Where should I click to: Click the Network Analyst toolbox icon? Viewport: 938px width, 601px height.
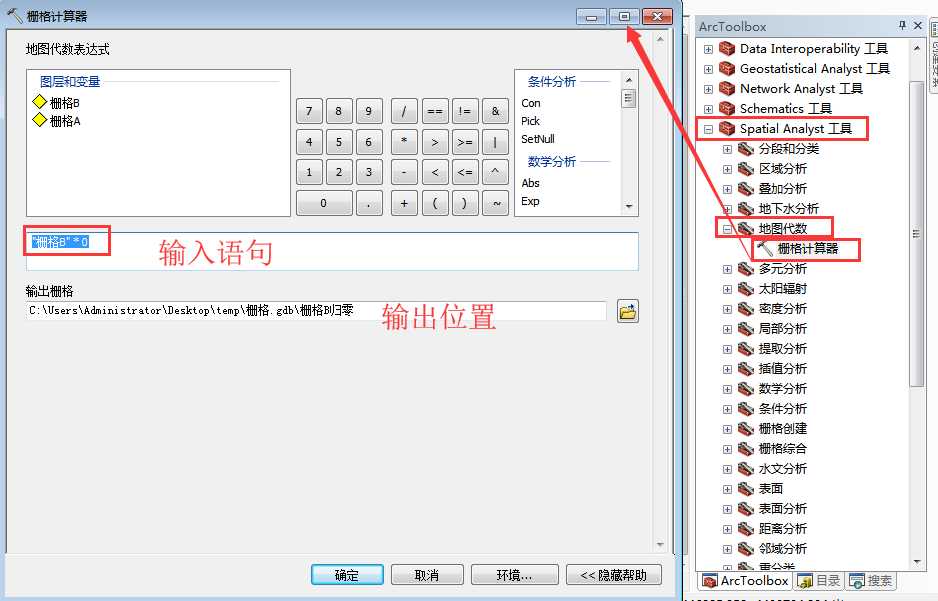click(x=727, y=89)
